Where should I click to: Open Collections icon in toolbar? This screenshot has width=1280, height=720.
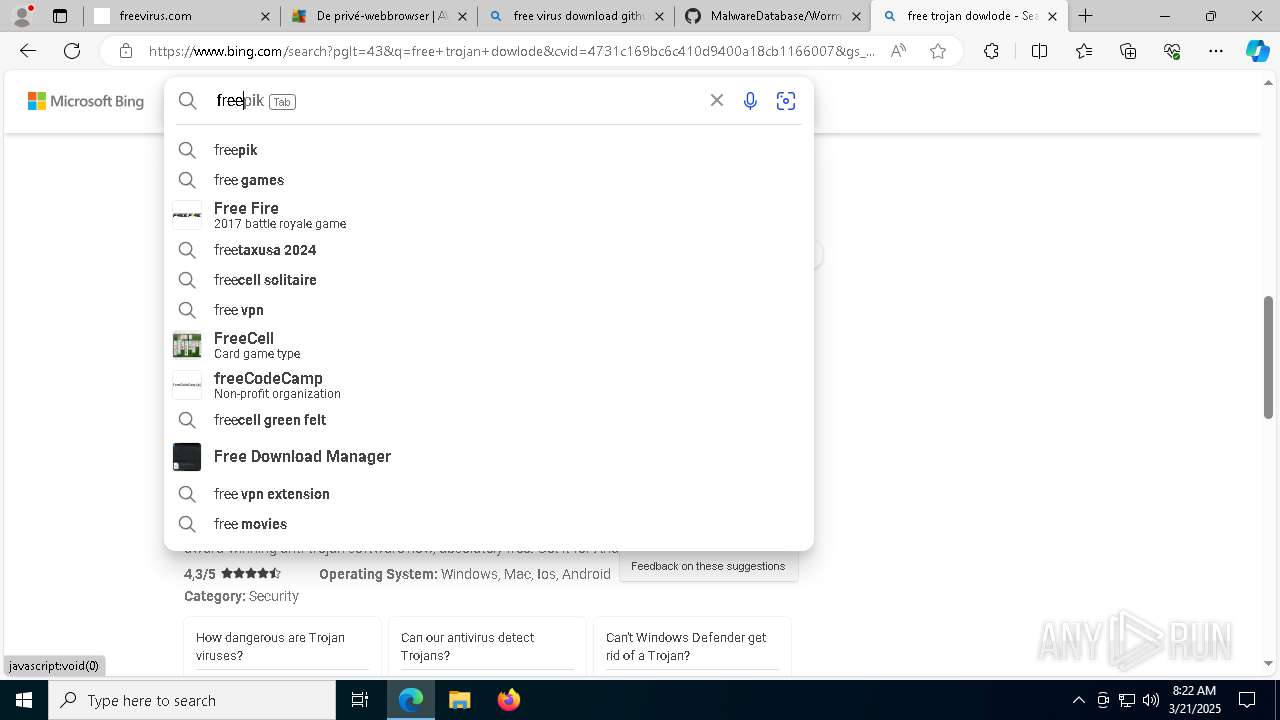pyautogui.click(x=1128, y=51)
